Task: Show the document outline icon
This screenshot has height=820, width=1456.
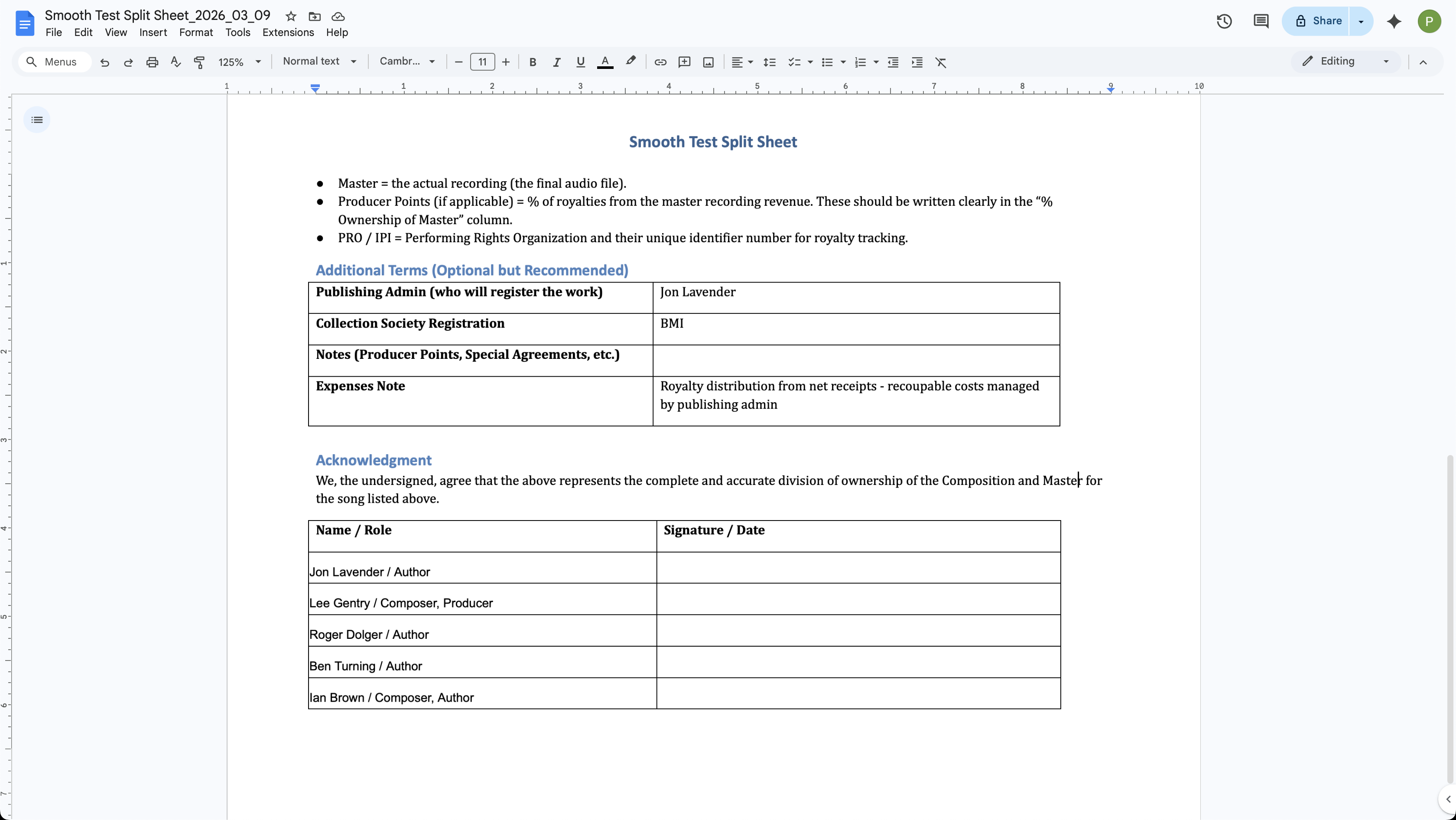Action: [x=37, y=120]
